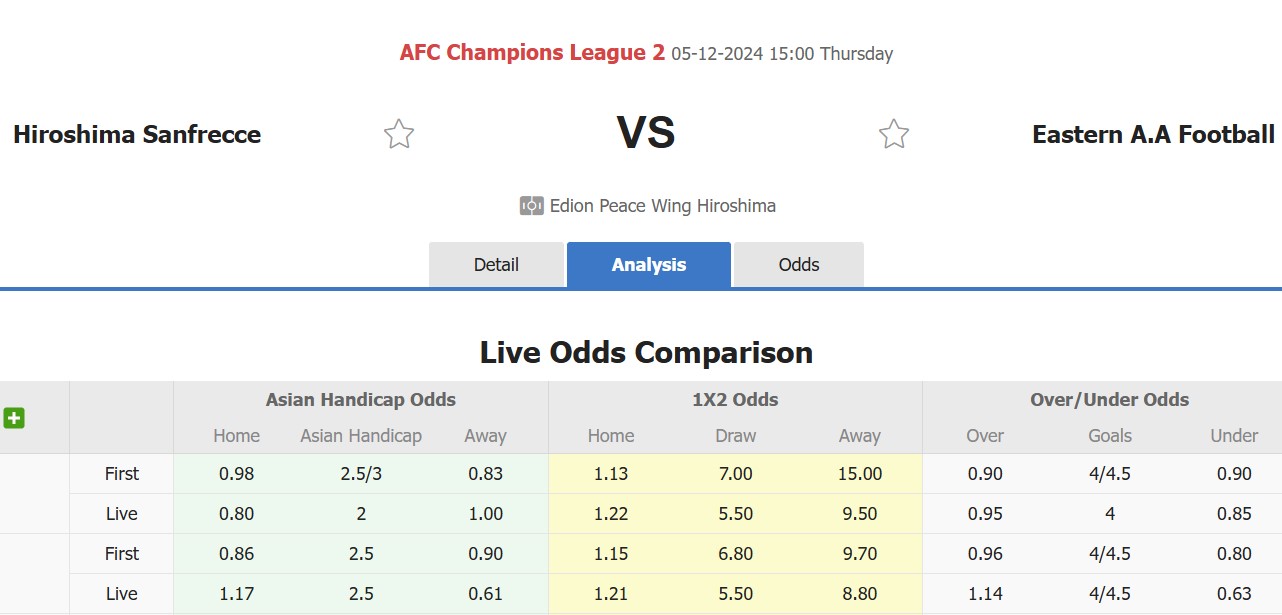
Task: Select the first-row draw odds 7.00
Action: pos(736,474)
